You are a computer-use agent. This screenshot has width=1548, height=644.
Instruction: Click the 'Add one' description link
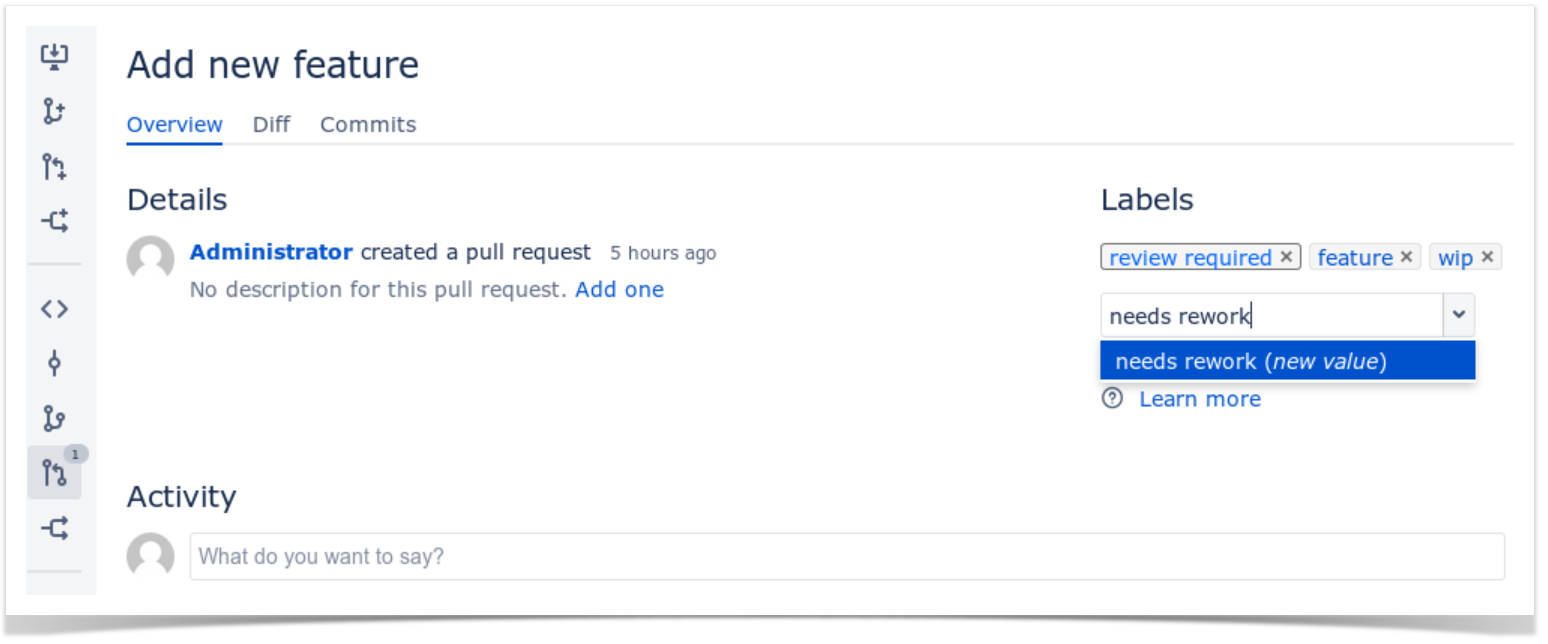point(619,290)
